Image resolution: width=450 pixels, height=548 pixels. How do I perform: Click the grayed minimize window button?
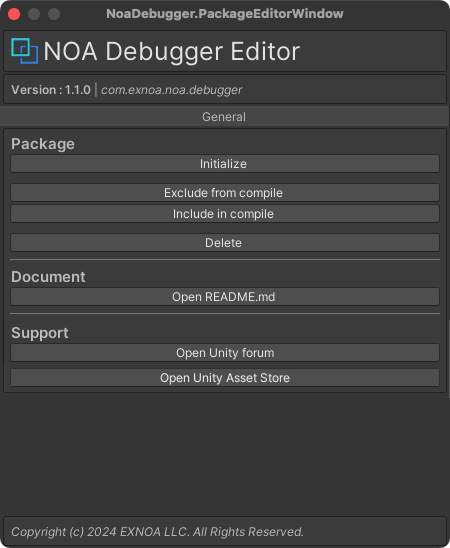tap(34, 14)
